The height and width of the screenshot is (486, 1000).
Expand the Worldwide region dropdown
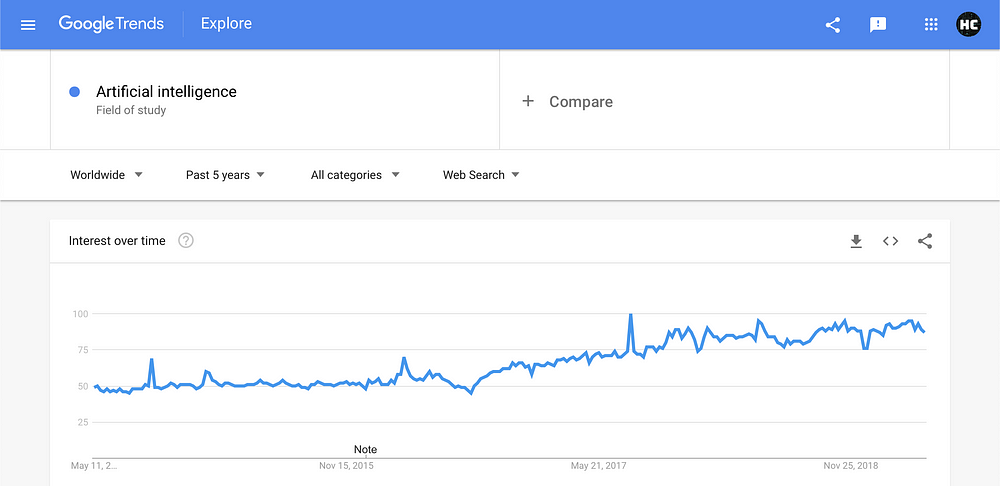[107, 175]
